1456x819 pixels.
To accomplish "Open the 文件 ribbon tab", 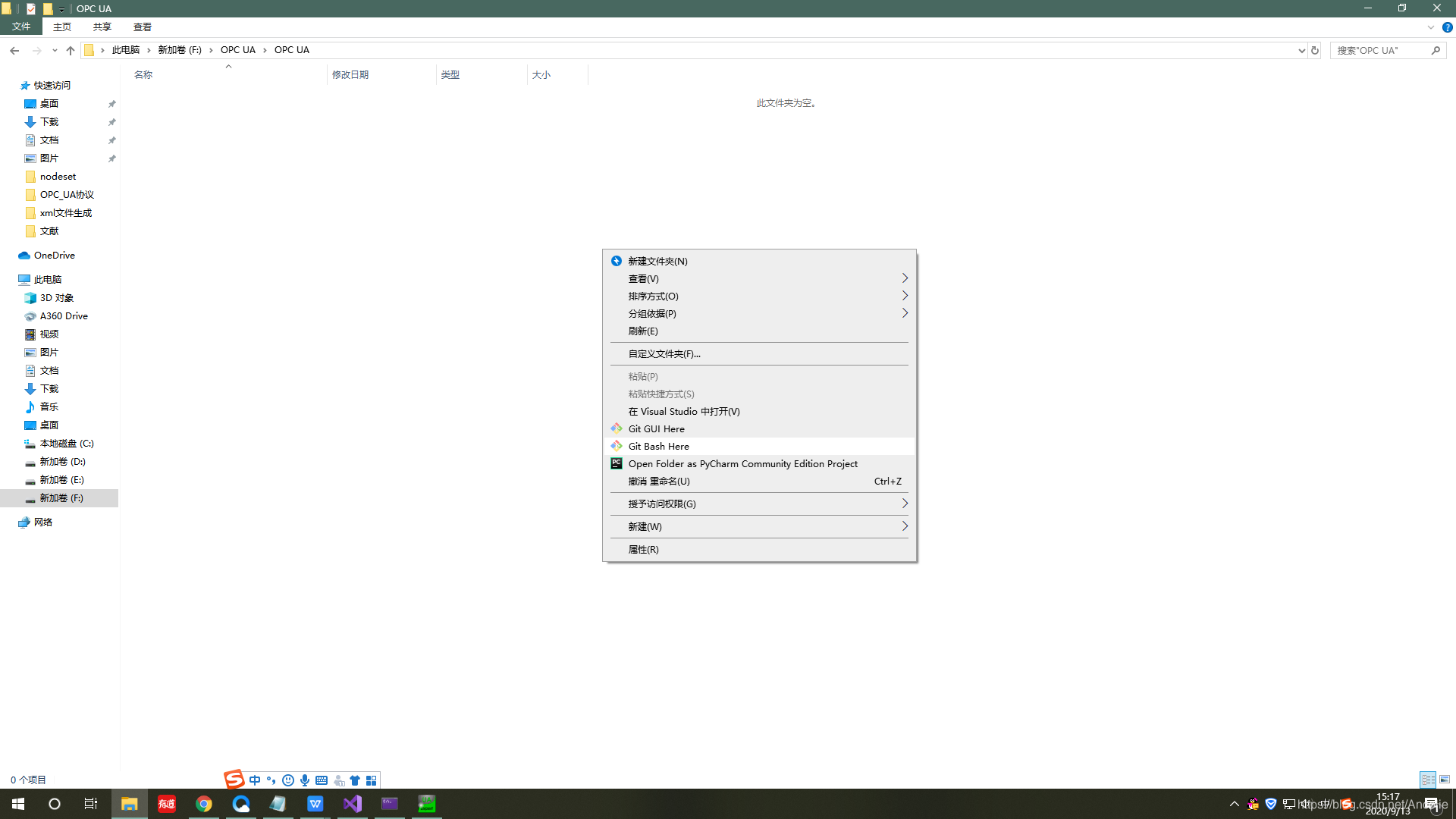I will coord(21,27).
